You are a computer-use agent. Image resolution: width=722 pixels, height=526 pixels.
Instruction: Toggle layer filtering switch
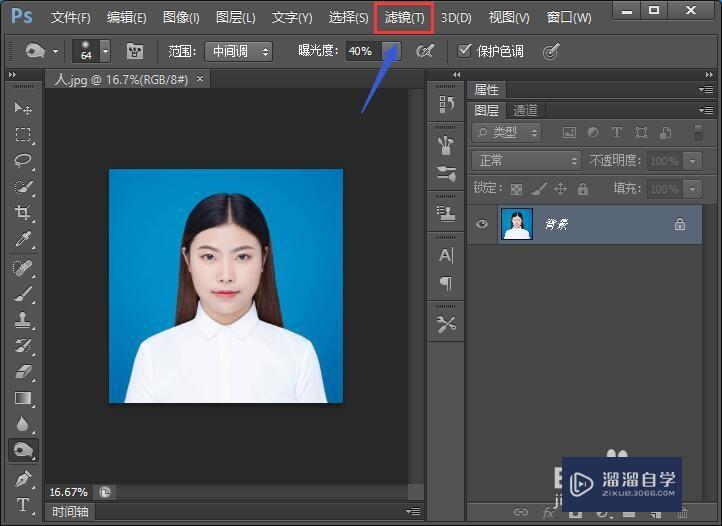pyautogui.click(x=699, y=133)
